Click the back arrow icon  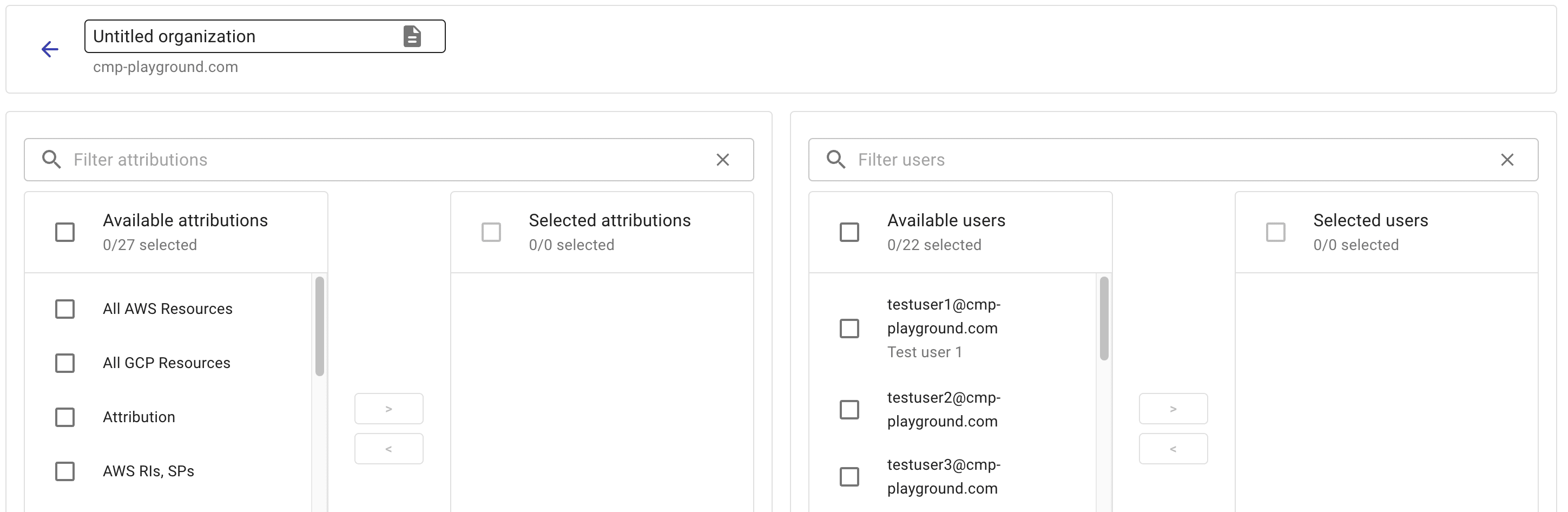[x=50, y=49]
